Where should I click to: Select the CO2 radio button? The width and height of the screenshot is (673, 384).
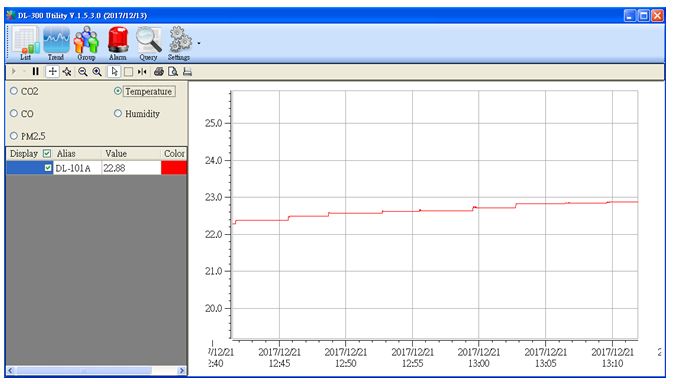pos(14,91)
